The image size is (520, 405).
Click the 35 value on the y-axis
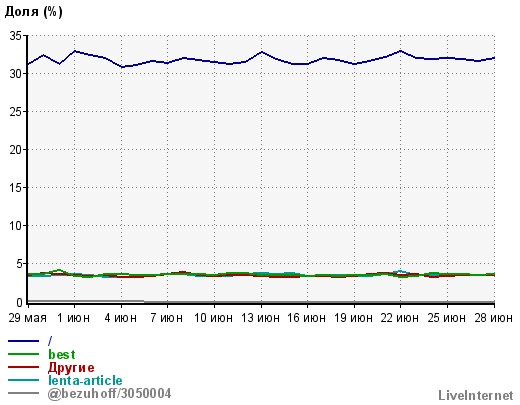click(x=16, y=36)
